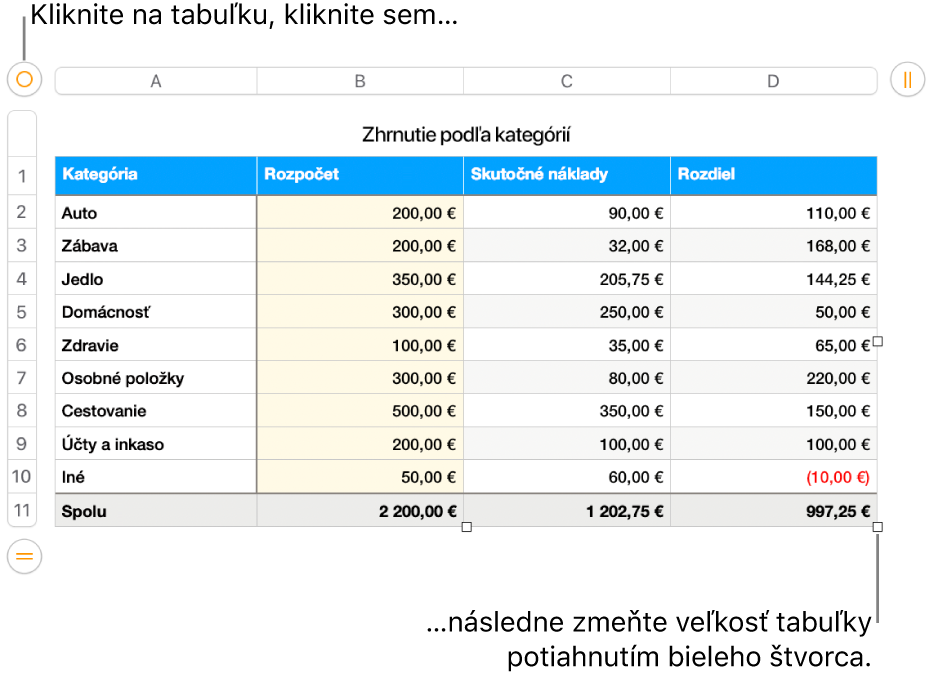Click the round table select handle
931x684 pixels.
click(24, 79)
